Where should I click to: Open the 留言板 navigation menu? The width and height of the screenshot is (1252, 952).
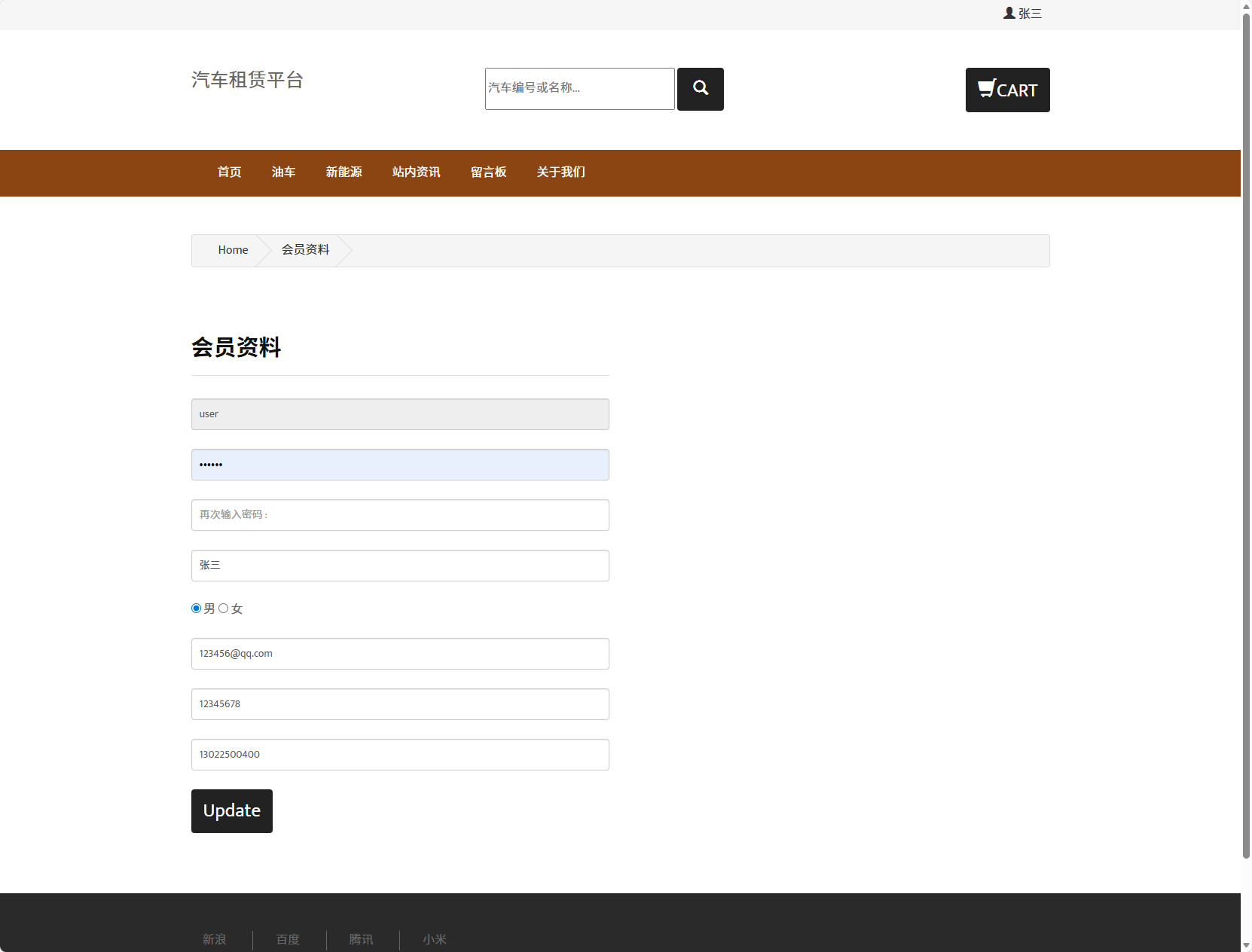coord(488,172)
